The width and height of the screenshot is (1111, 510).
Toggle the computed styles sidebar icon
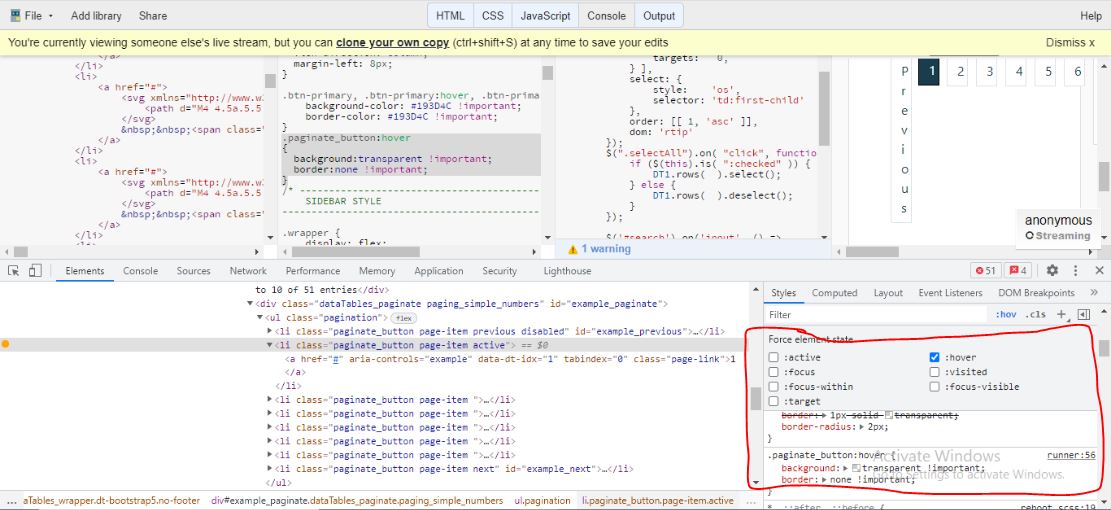coord(1083,314)
